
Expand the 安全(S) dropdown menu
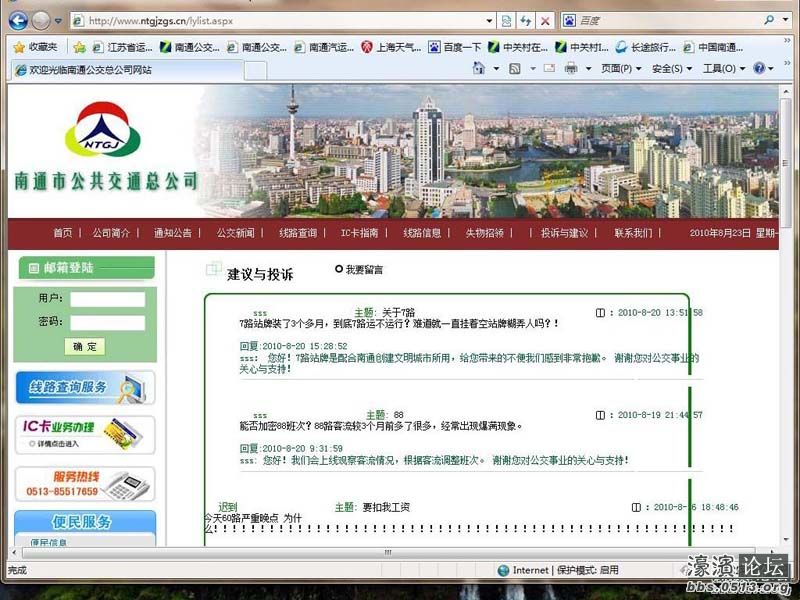pyautogui.click(x=671, y=69)
